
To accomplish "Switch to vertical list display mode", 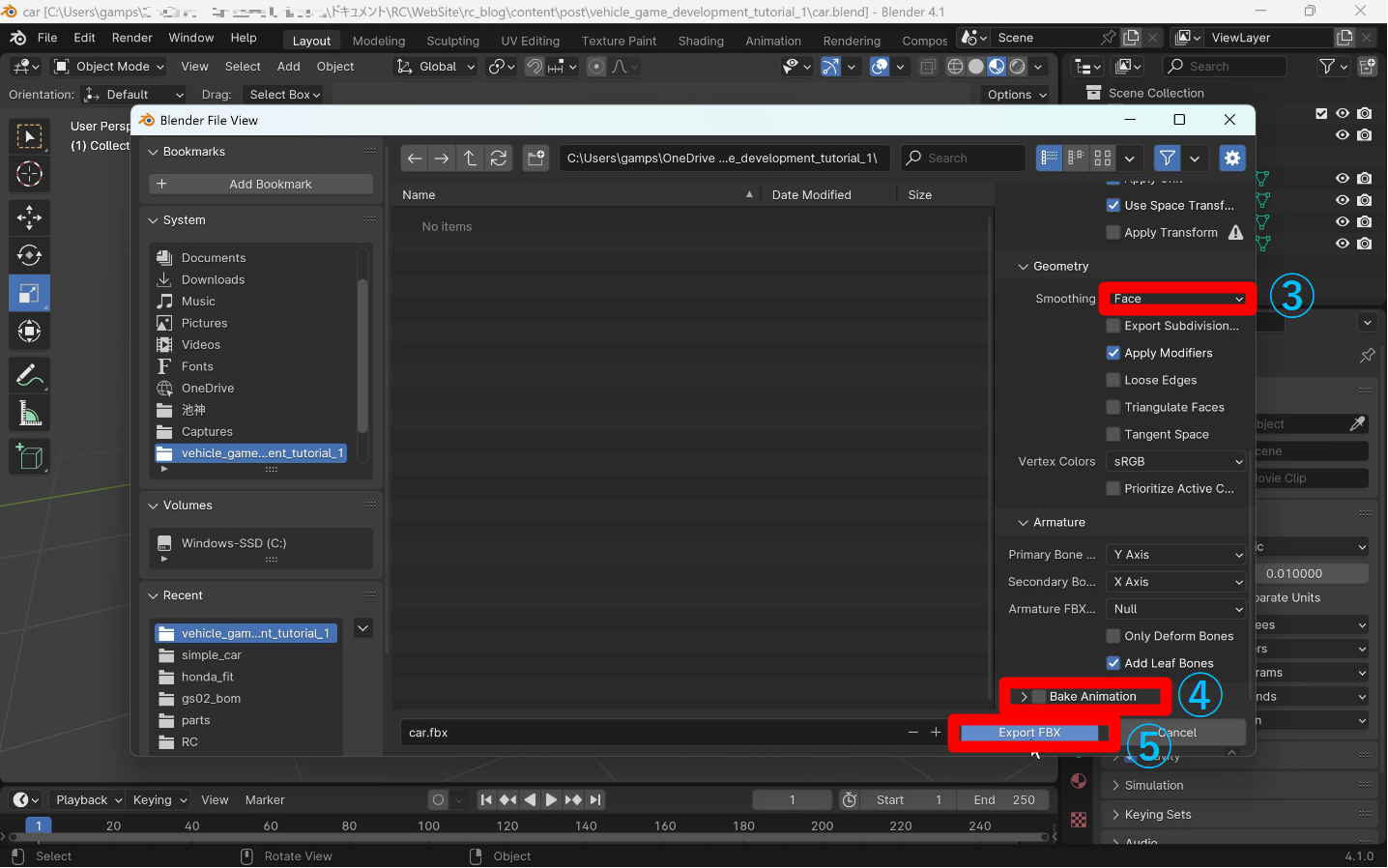I will (x=1050, y=159).
